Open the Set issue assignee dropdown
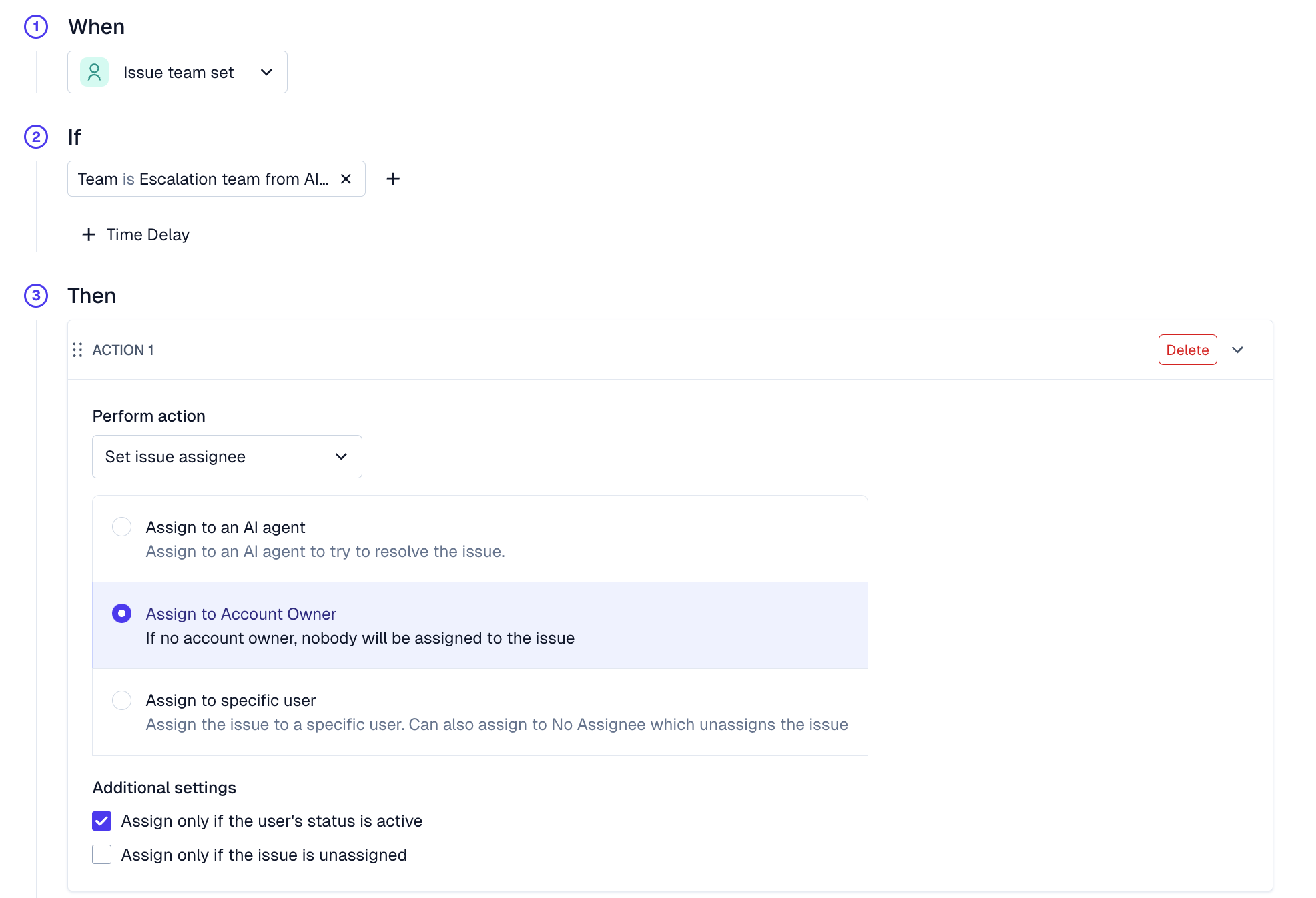 (x=227, y=456)
